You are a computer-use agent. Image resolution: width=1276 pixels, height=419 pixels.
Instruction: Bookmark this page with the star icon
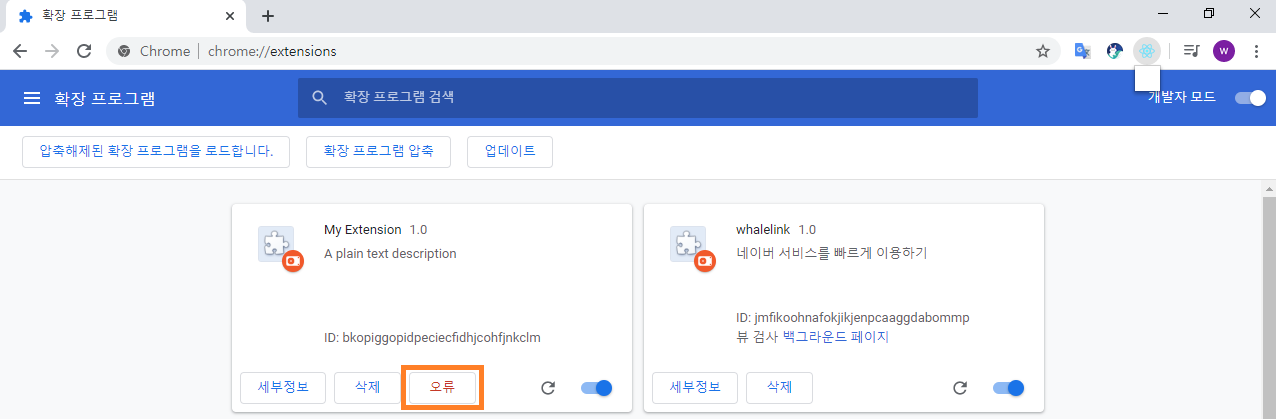[1043, 51]
